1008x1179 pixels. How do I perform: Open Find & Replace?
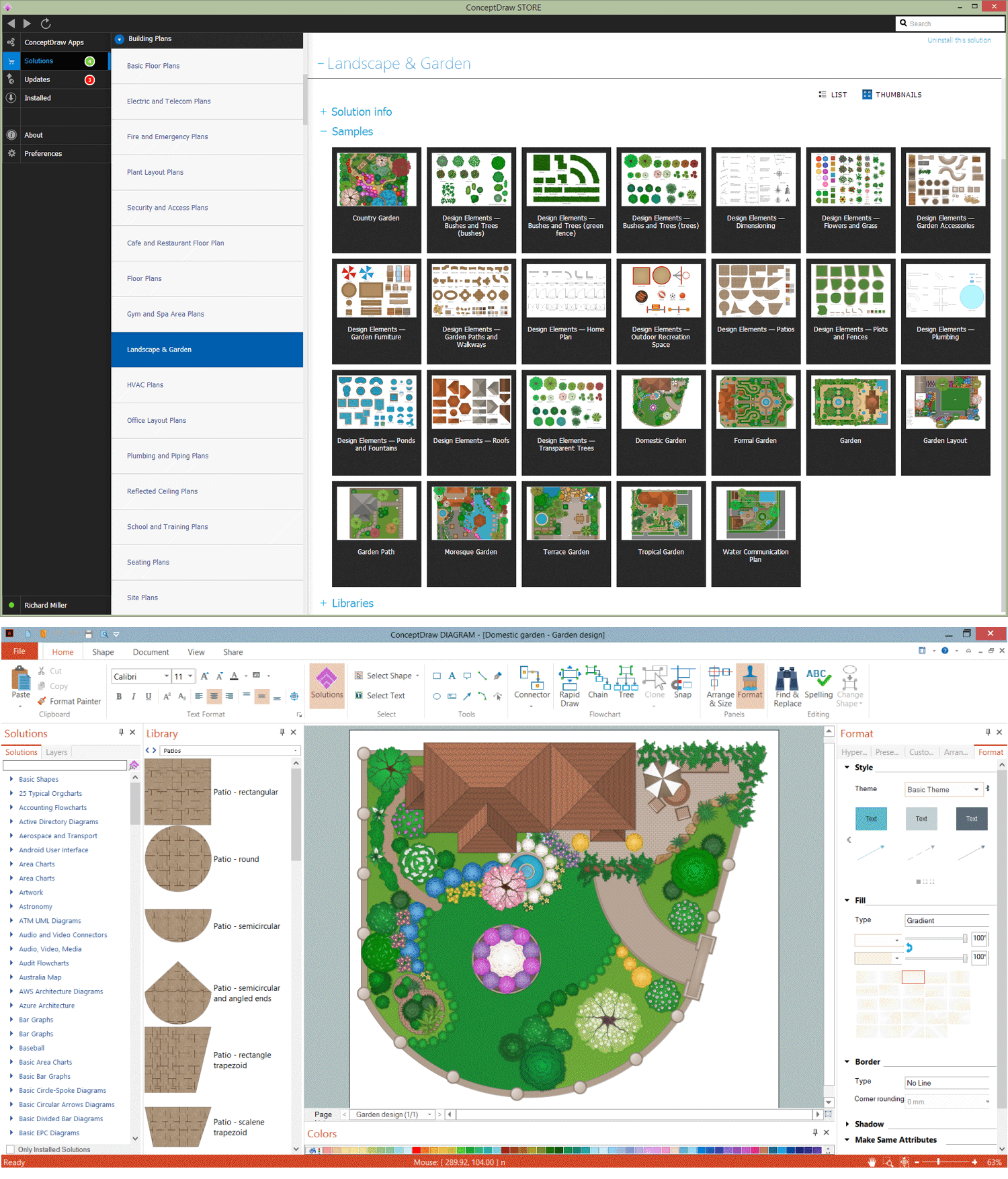(787, 686)
